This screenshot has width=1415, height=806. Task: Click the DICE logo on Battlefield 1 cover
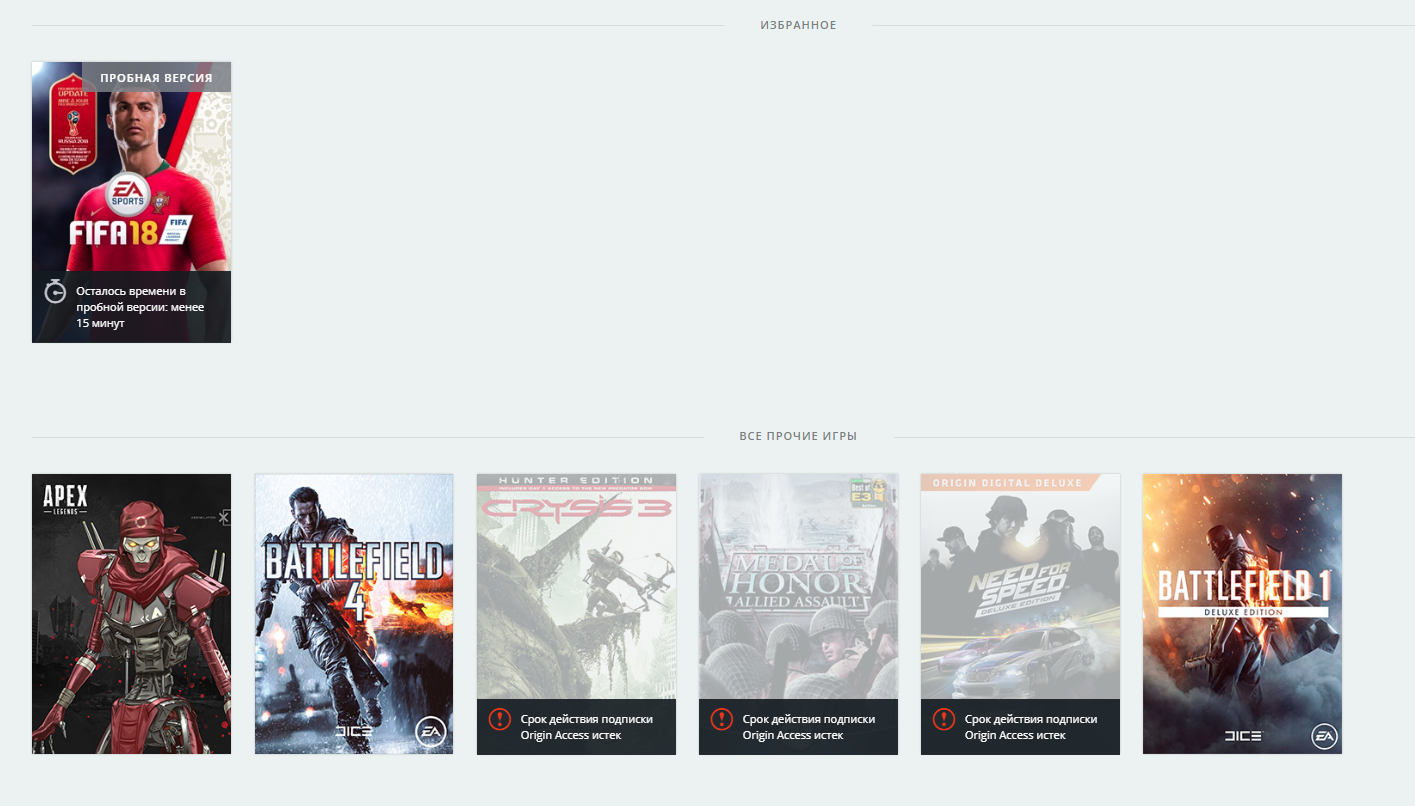pyautogui.click(x=1244, y=736)
